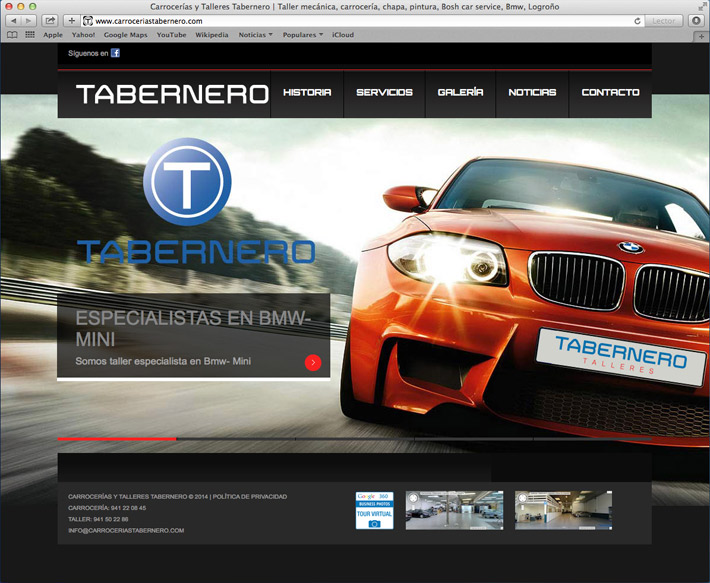Reload the page with the refresh icon

pyautogui.click(x=637, y=21)
